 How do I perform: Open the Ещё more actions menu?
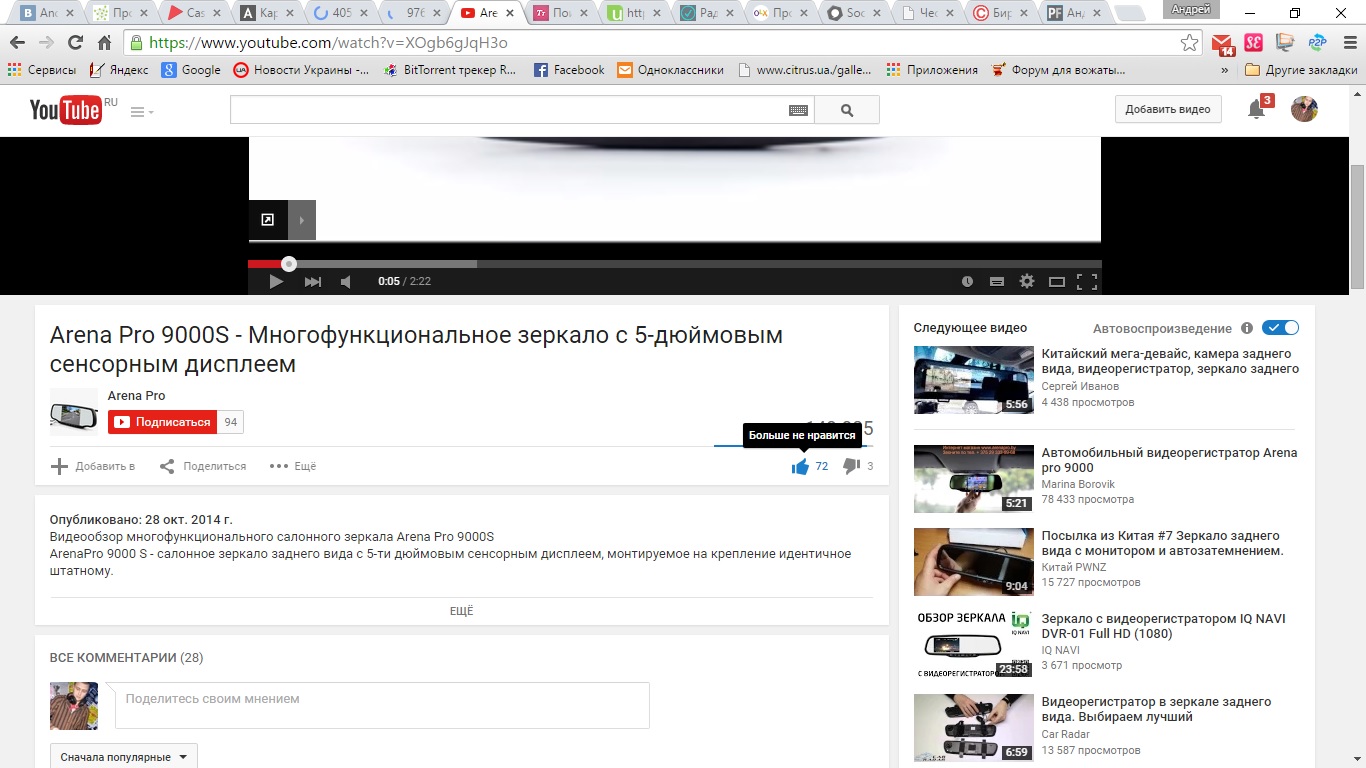[293, 466]
